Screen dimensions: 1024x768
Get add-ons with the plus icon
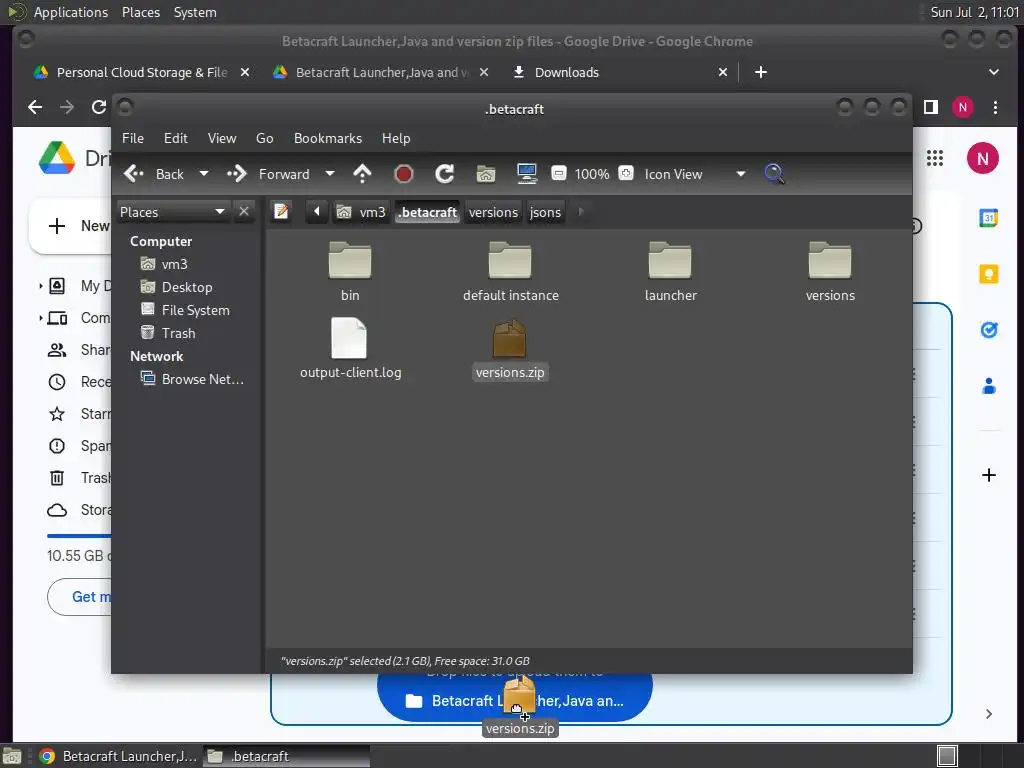989,475
